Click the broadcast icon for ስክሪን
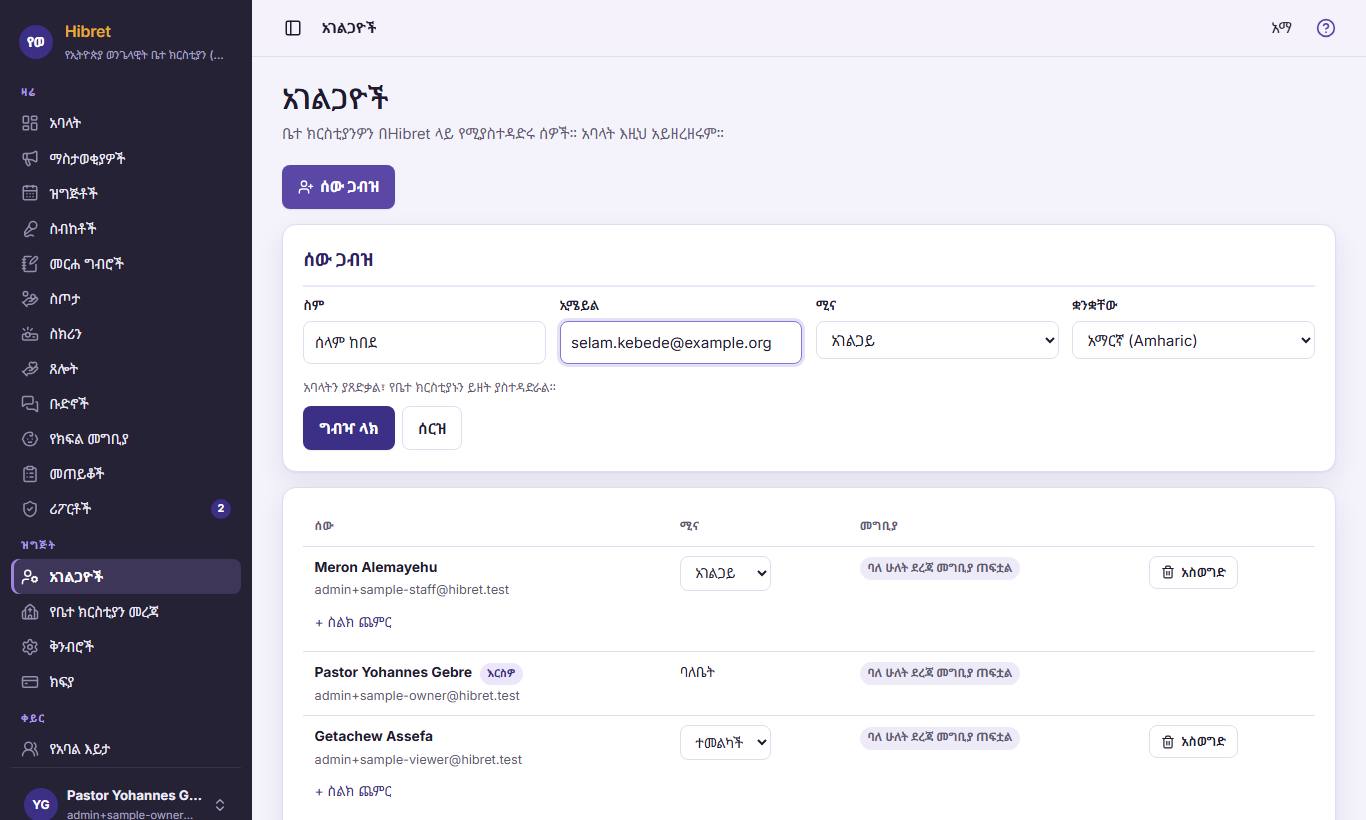Image resolution: width=1366 pixels, height=820 pixels. click(30, 334)
